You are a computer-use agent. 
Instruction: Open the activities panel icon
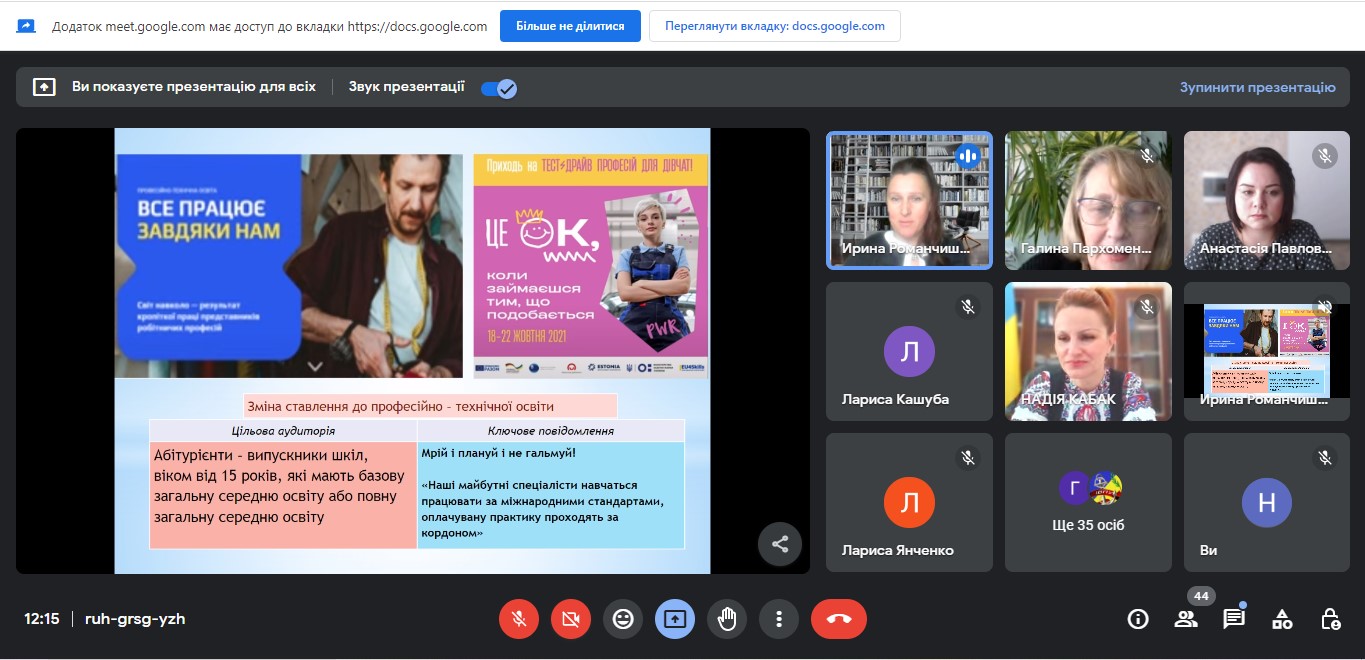1282,619
